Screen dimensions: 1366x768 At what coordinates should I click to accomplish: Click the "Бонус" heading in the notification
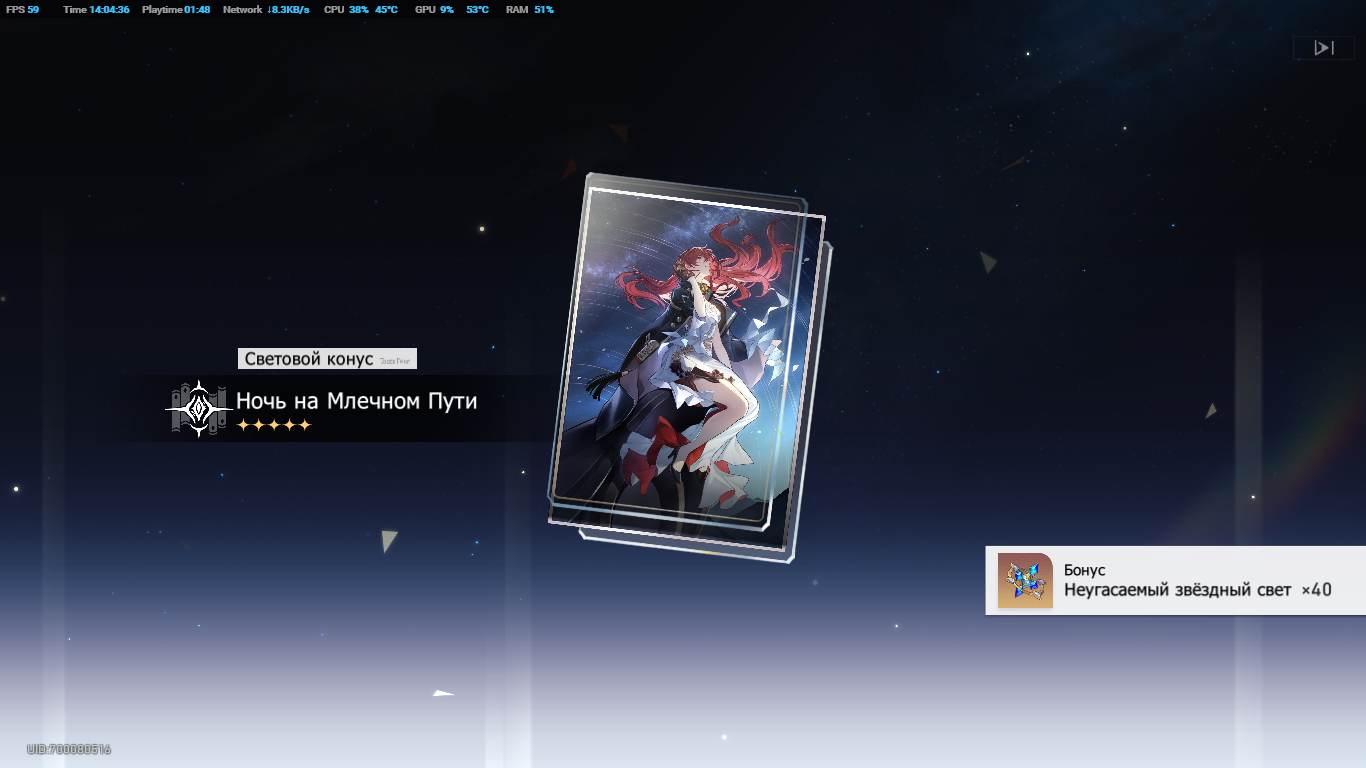tap(1085, 570)
